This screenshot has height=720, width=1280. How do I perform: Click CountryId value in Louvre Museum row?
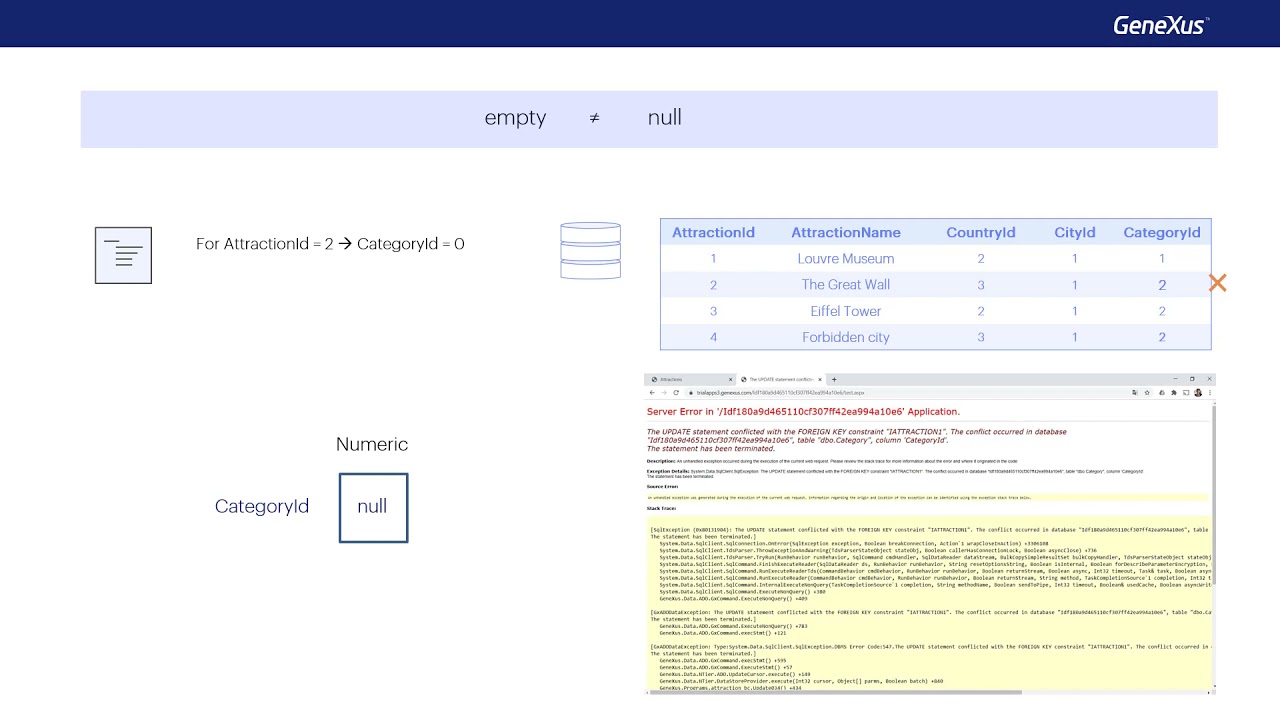[x=981, y=258]
